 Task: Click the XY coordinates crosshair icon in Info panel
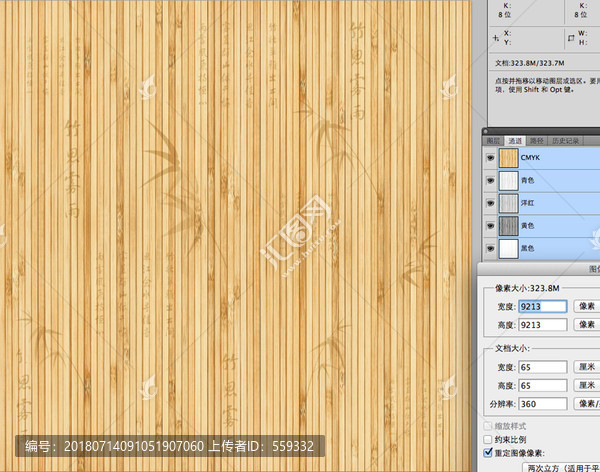pos(496,38)
